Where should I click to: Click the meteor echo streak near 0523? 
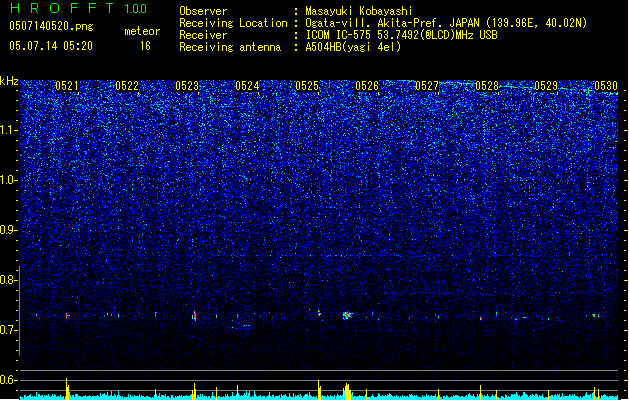(x=195, y=316)
